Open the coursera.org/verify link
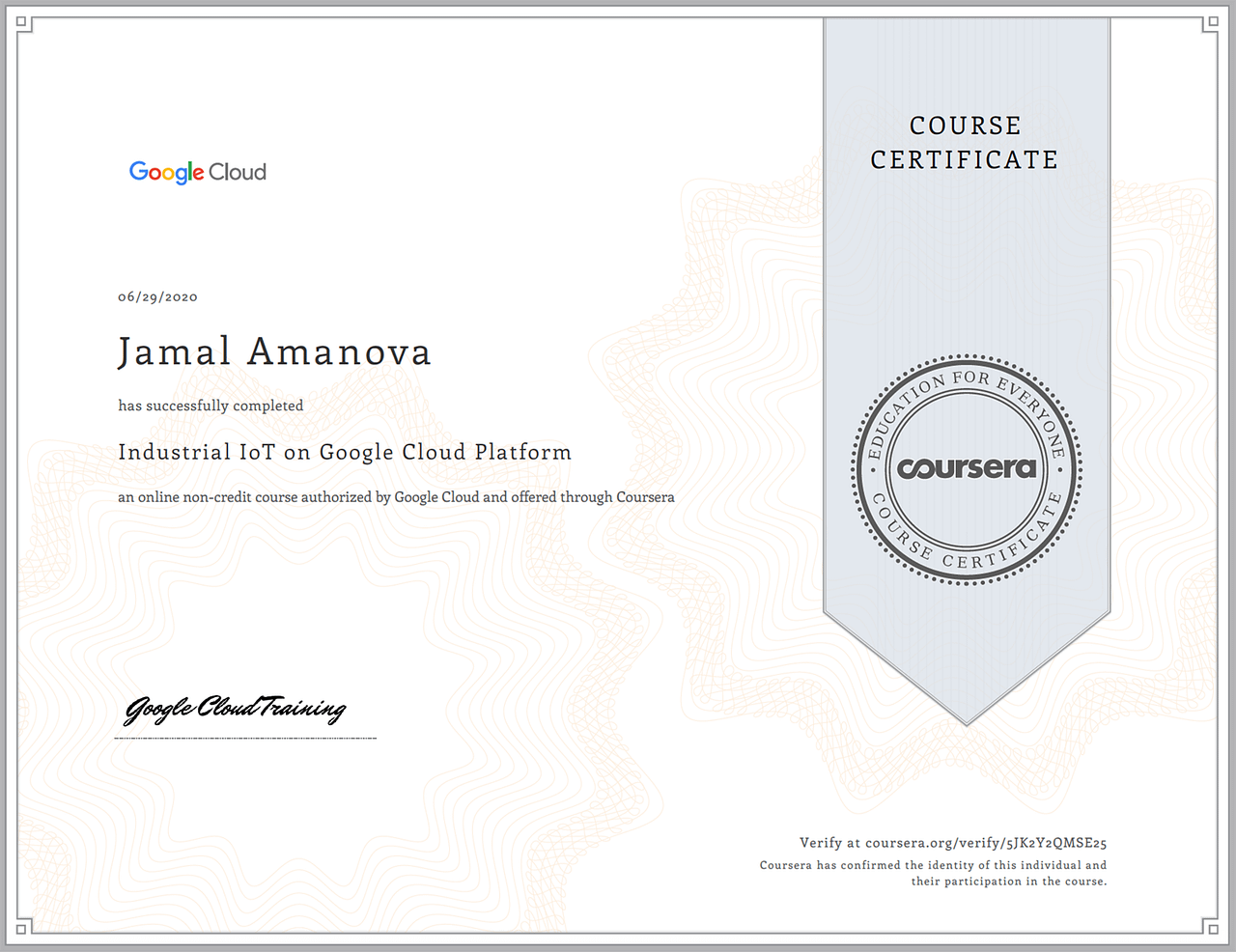Image resolution: width=1236 pixels, height=952 pixels. [986, 843]
